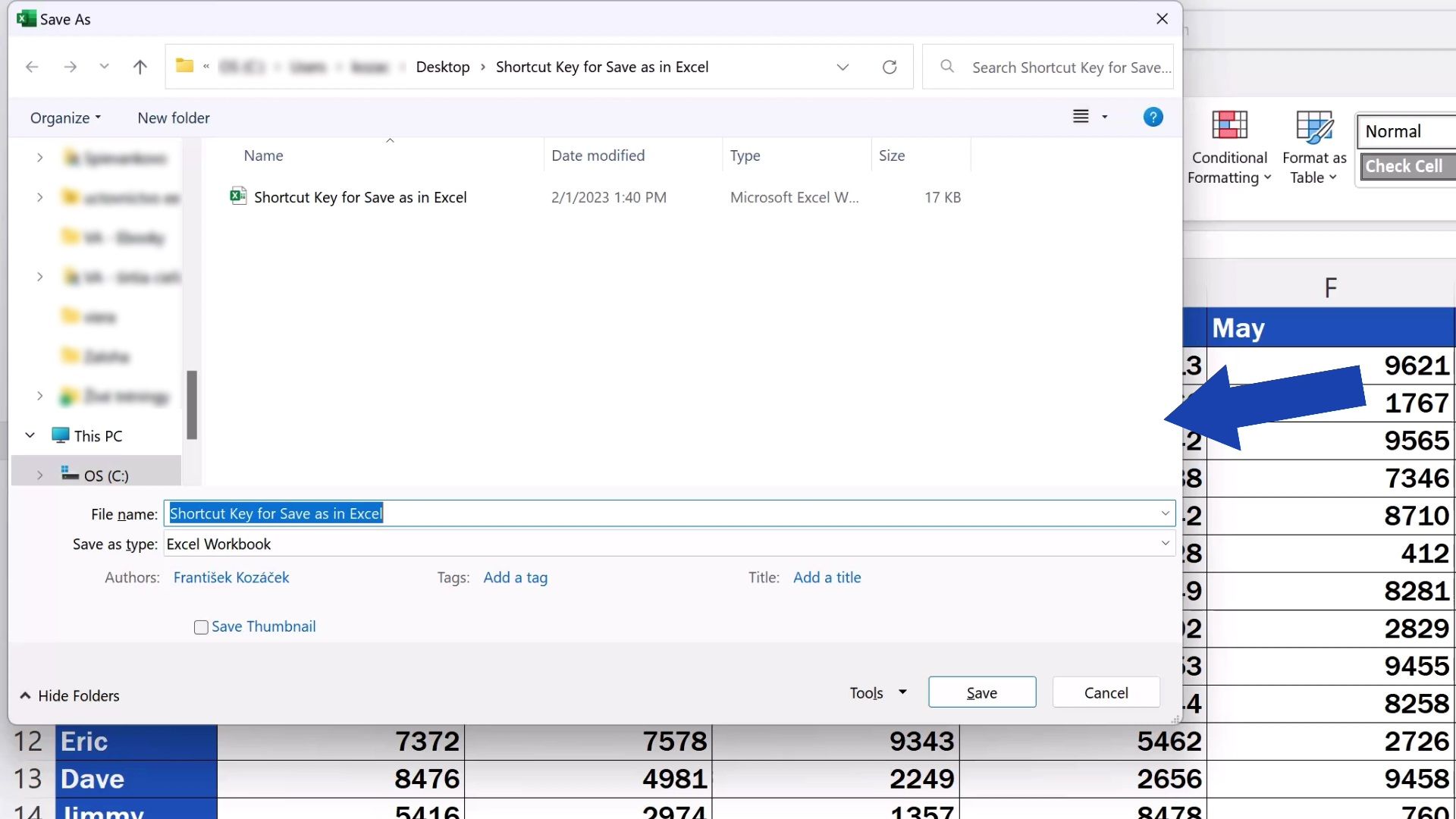1456x819 pixels.
Task: Change the view layout icon
Action: (x=1081, y=117)
